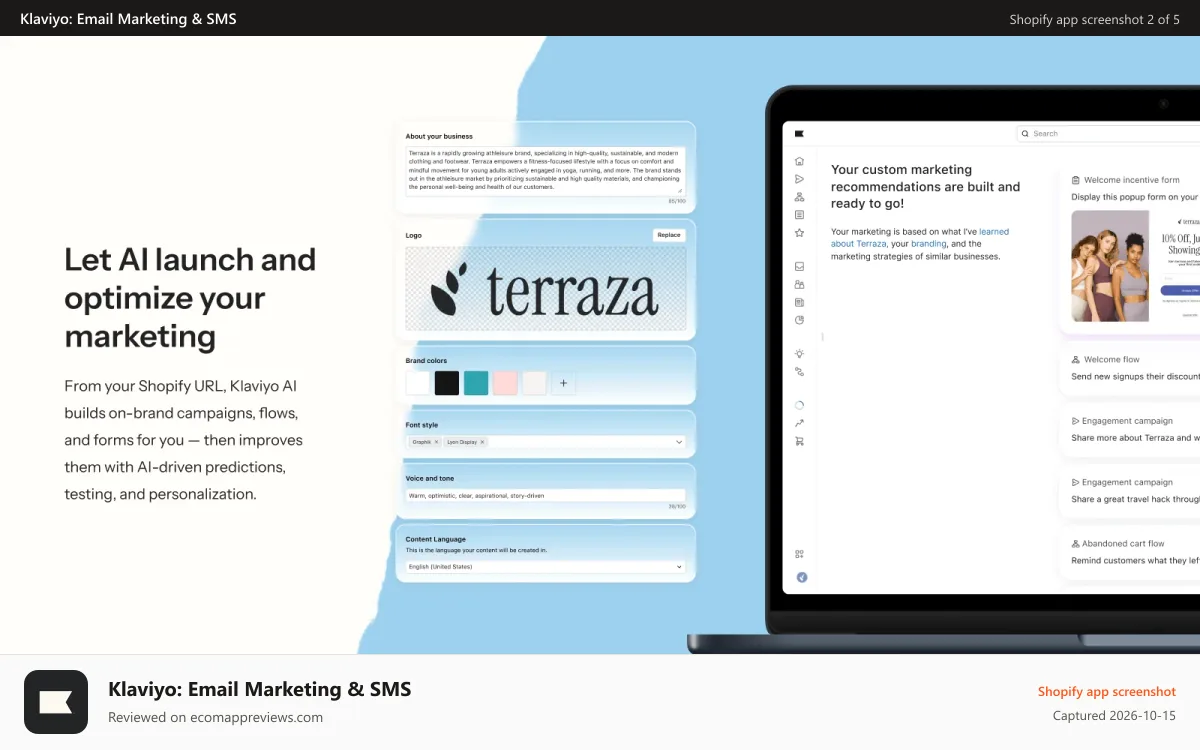Follow the 'branding' link

point(928,244)
